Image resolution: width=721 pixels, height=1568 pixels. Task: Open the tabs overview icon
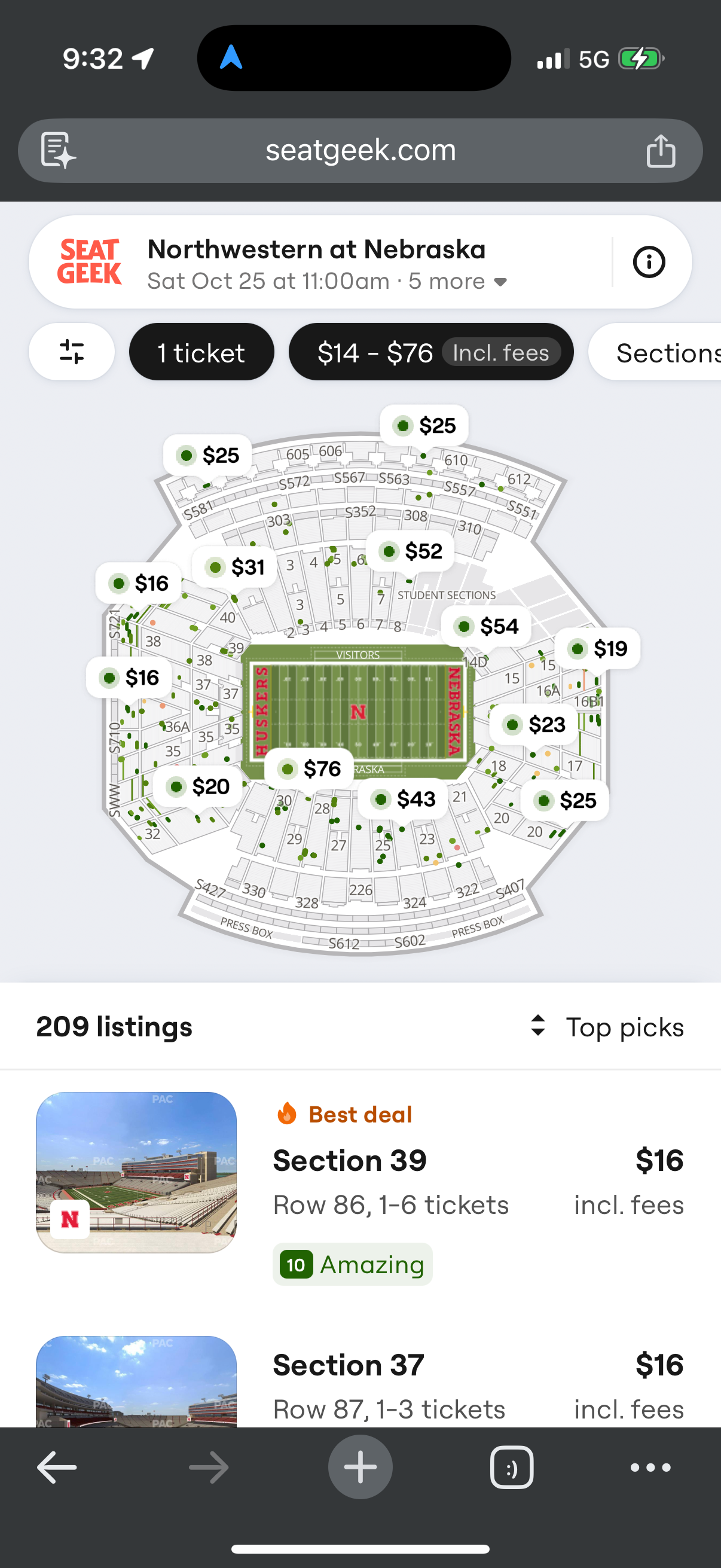(x=512, y=1468)
